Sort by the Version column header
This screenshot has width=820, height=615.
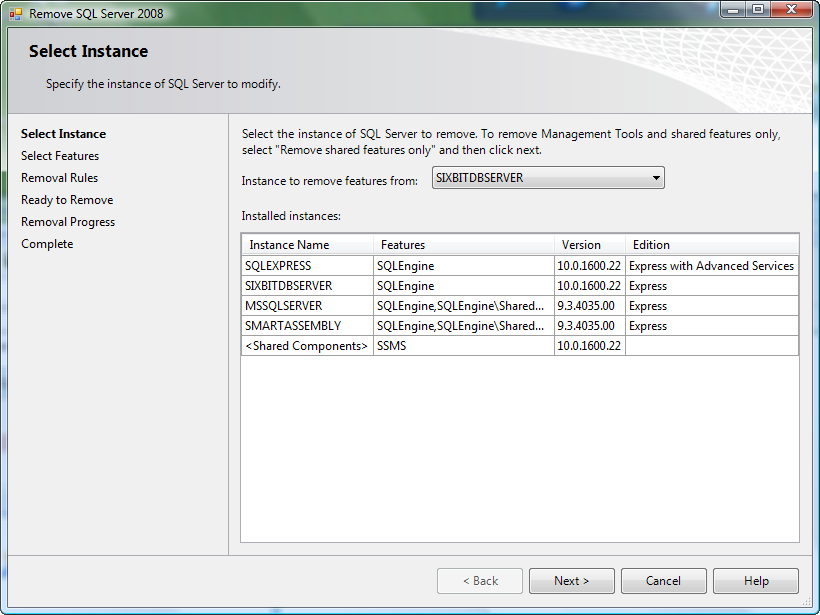(x=588, y=244)
